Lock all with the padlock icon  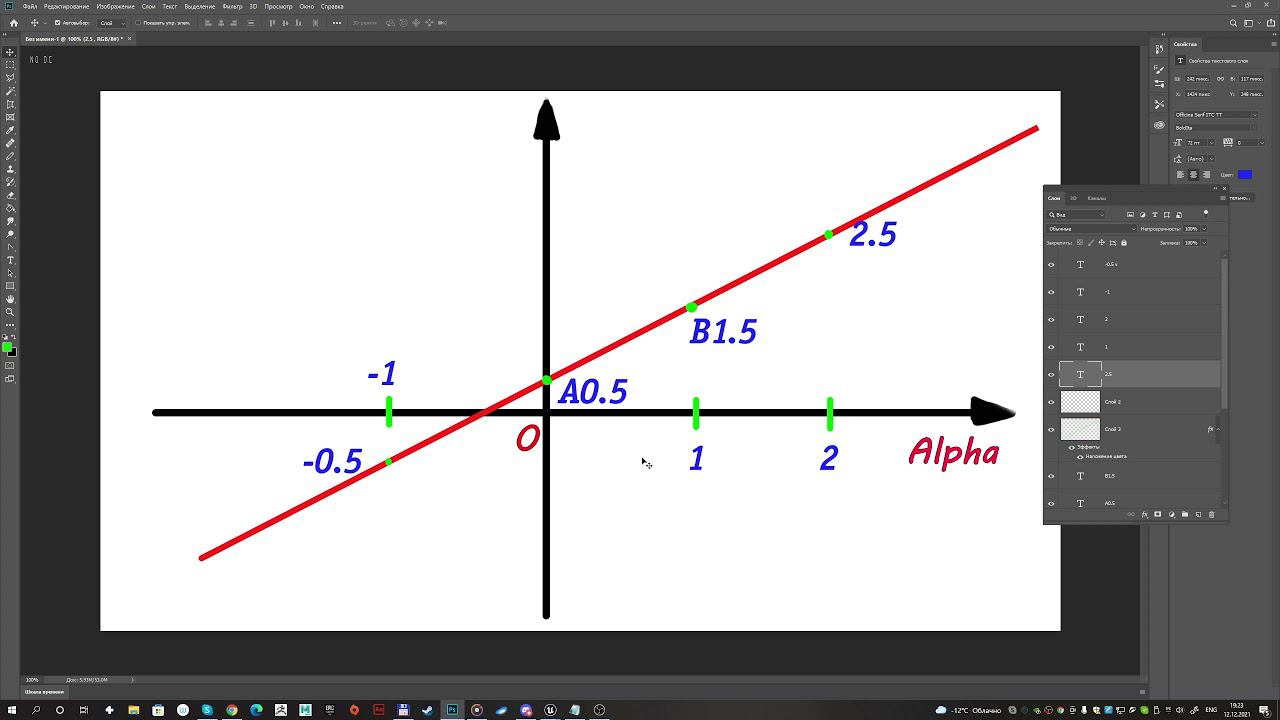point(1124,242)
